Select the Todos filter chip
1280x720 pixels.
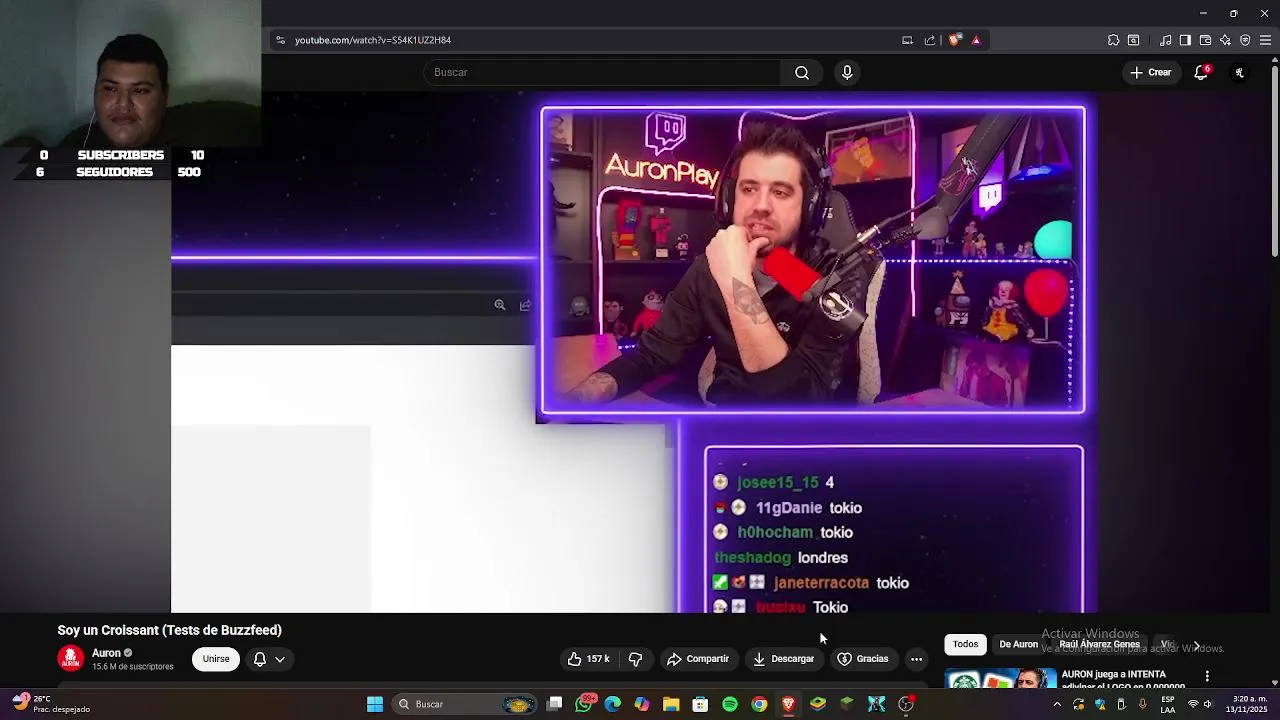click(x=965, y=644)
